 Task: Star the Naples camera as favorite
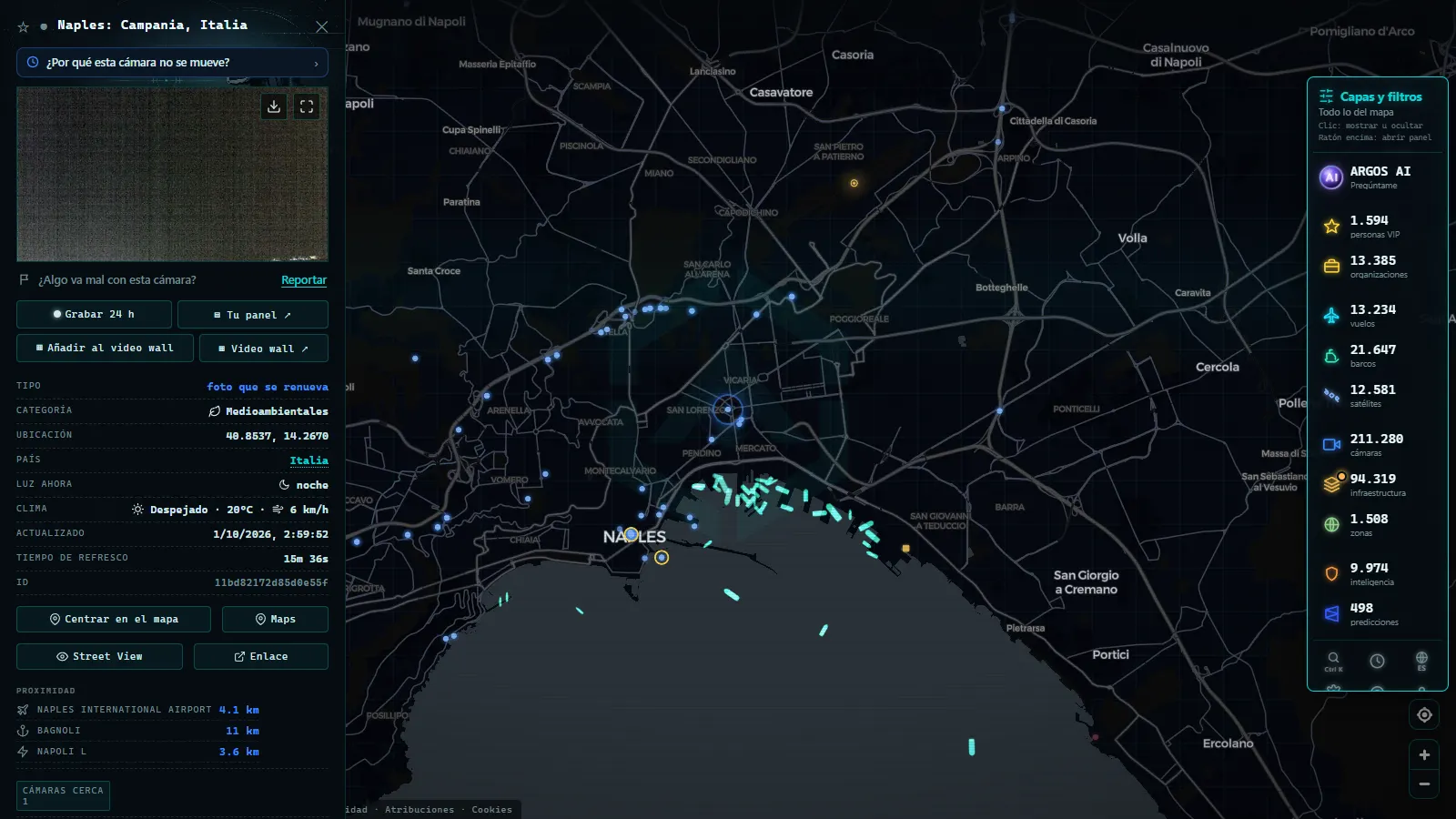coord(24,26)
